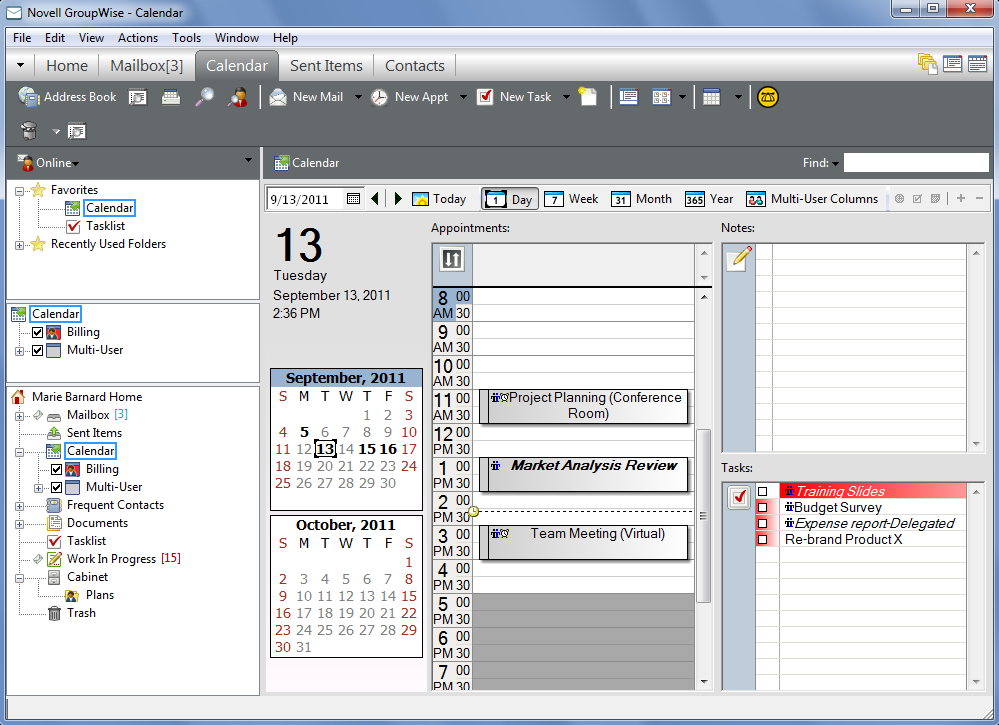Collapse the Favorites tree node

(19, 190)
